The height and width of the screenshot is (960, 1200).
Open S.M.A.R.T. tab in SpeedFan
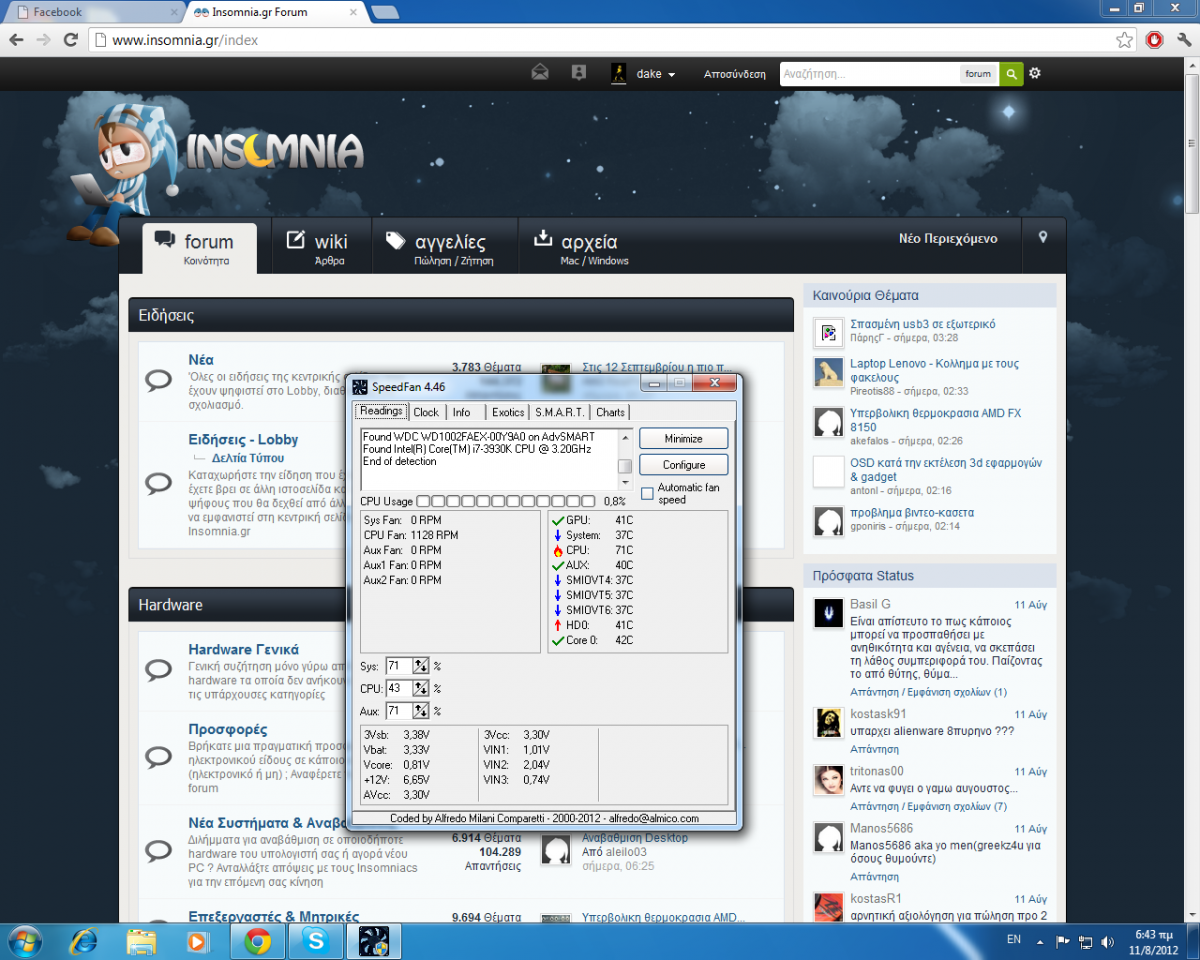(x=561, y=412)
